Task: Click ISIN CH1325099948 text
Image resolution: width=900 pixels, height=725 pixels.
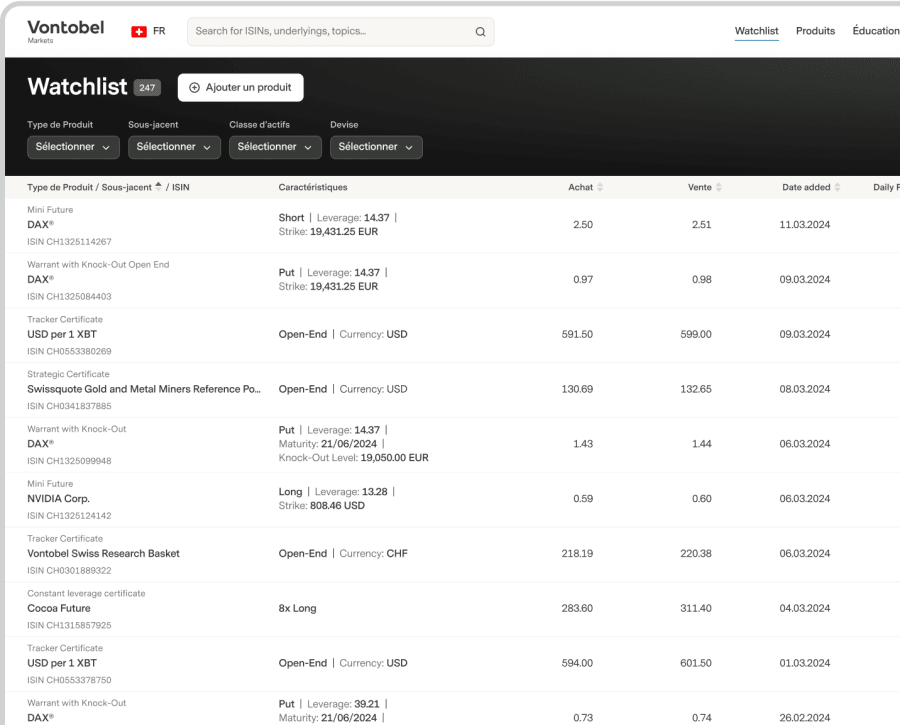Action: click(x=69, y=461)
